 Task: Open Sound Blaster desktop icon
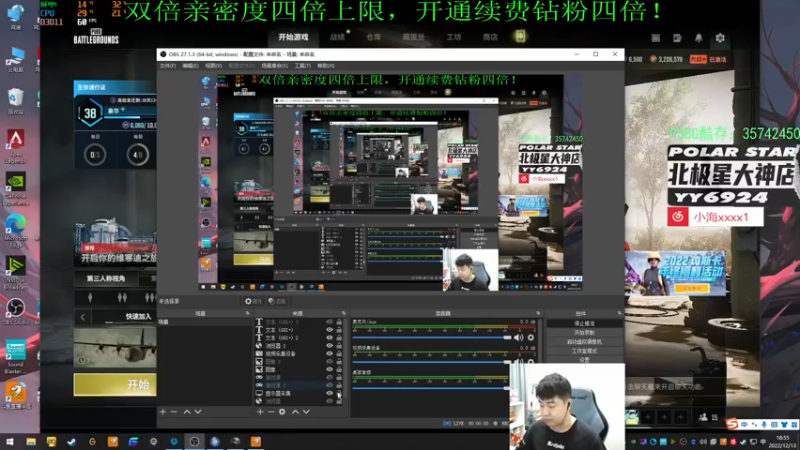(x=15, y=357)
